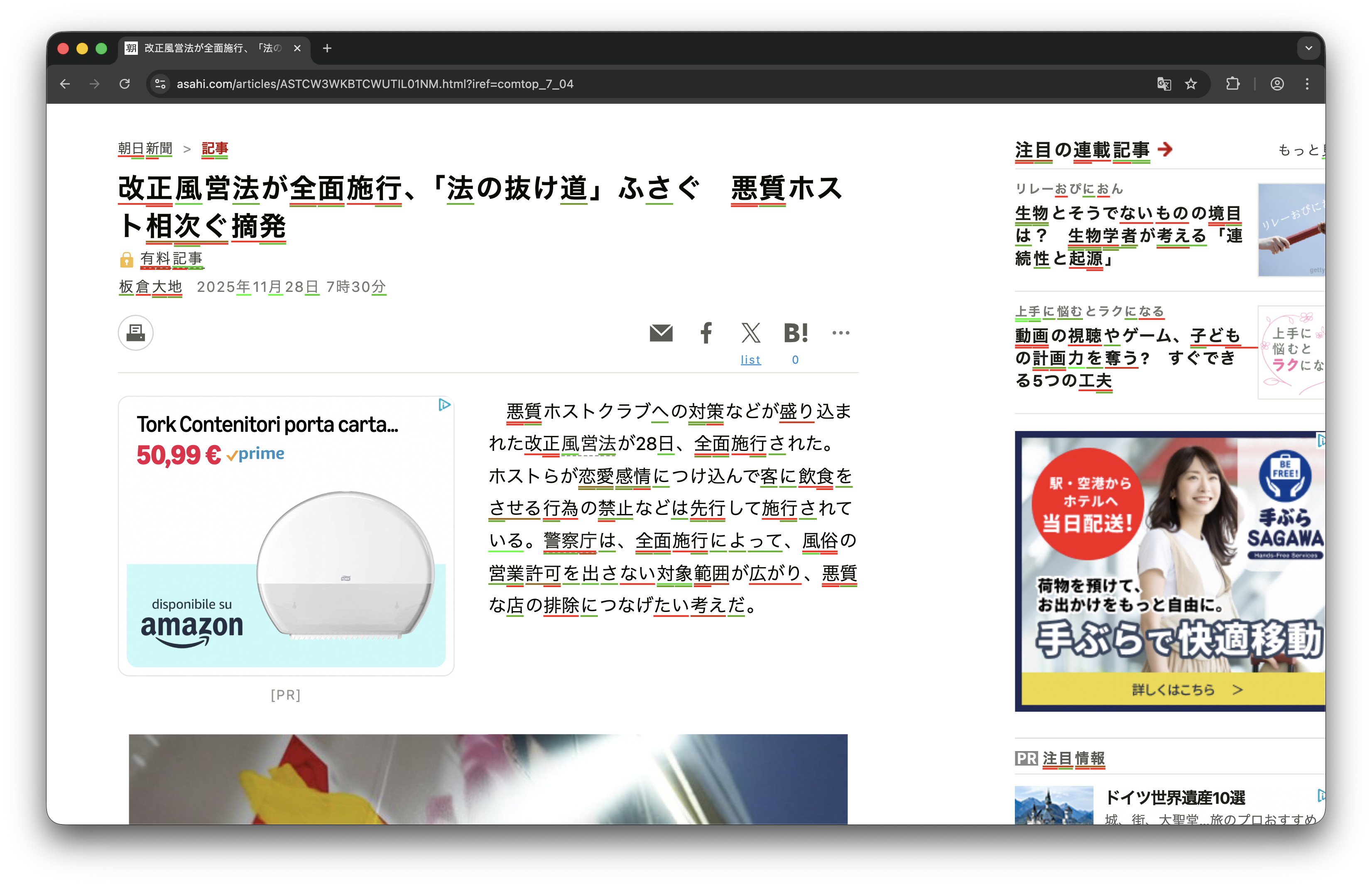This screenshot has height=886, width=1372.
Task: Click the Google Translate icon in address bar
Action: (x=1164, y=84)
